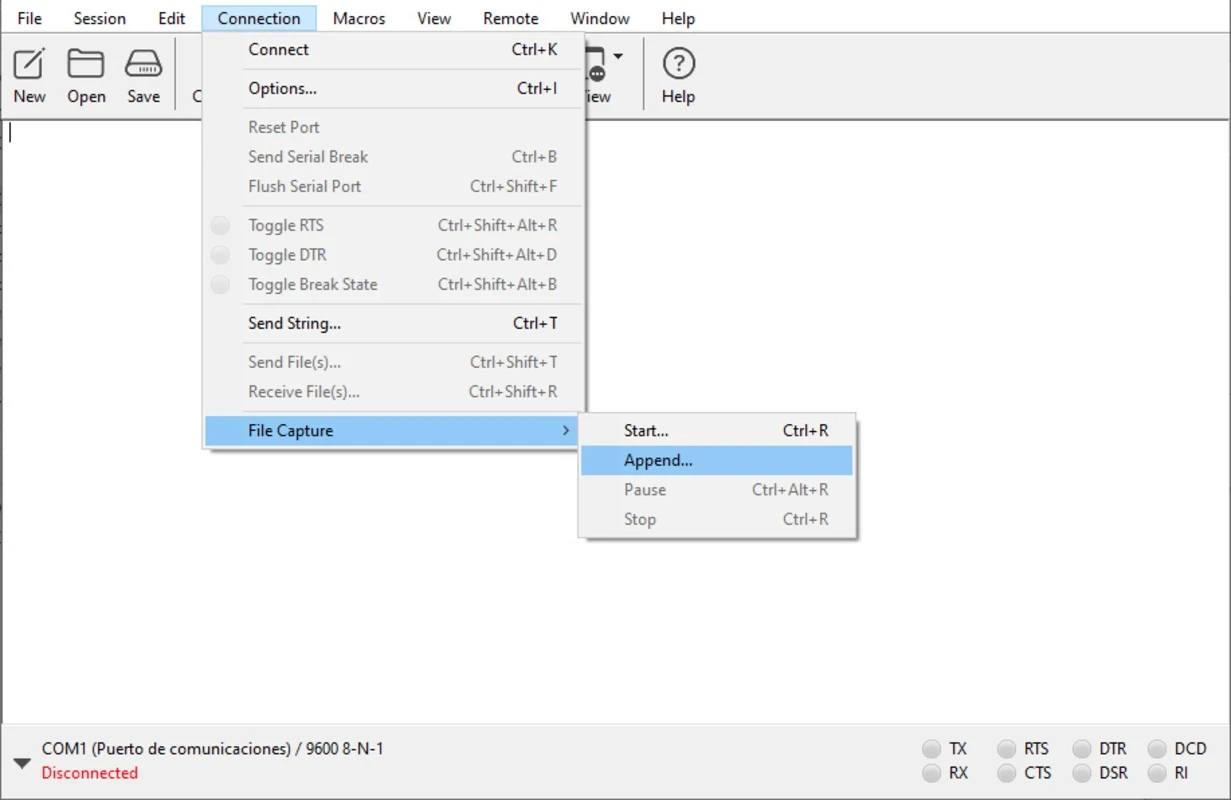Click the RX status indicator light
The height and width of the screenshot is (800, 1231).
coord(932,773)
